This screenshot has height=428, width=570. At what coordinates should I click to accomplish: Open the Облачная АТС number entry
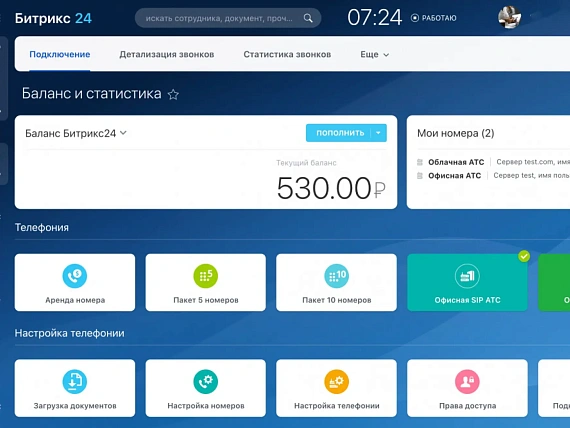tap(456, 162)
